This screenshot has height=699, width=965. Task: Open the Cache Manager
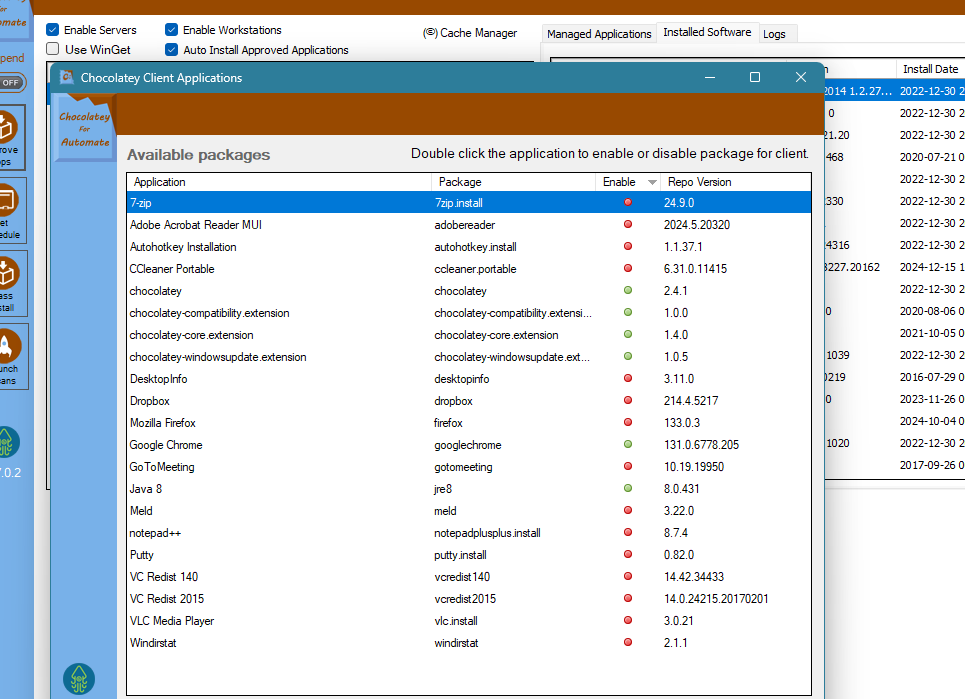(x=471, y=33)
